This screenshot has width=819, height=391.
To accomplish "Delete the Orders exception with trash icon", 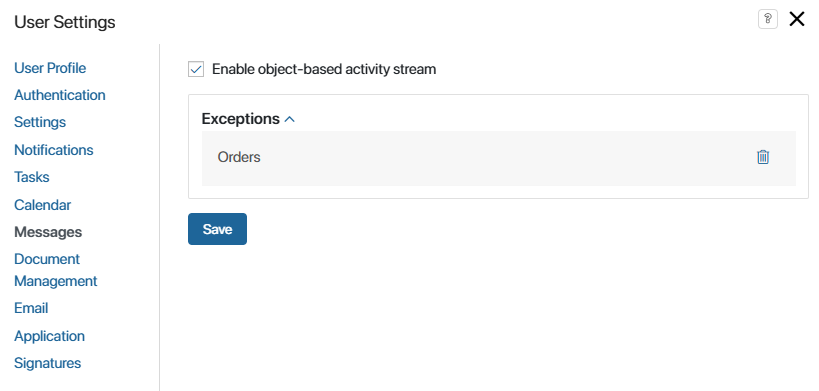I will (x=763, y=157).
